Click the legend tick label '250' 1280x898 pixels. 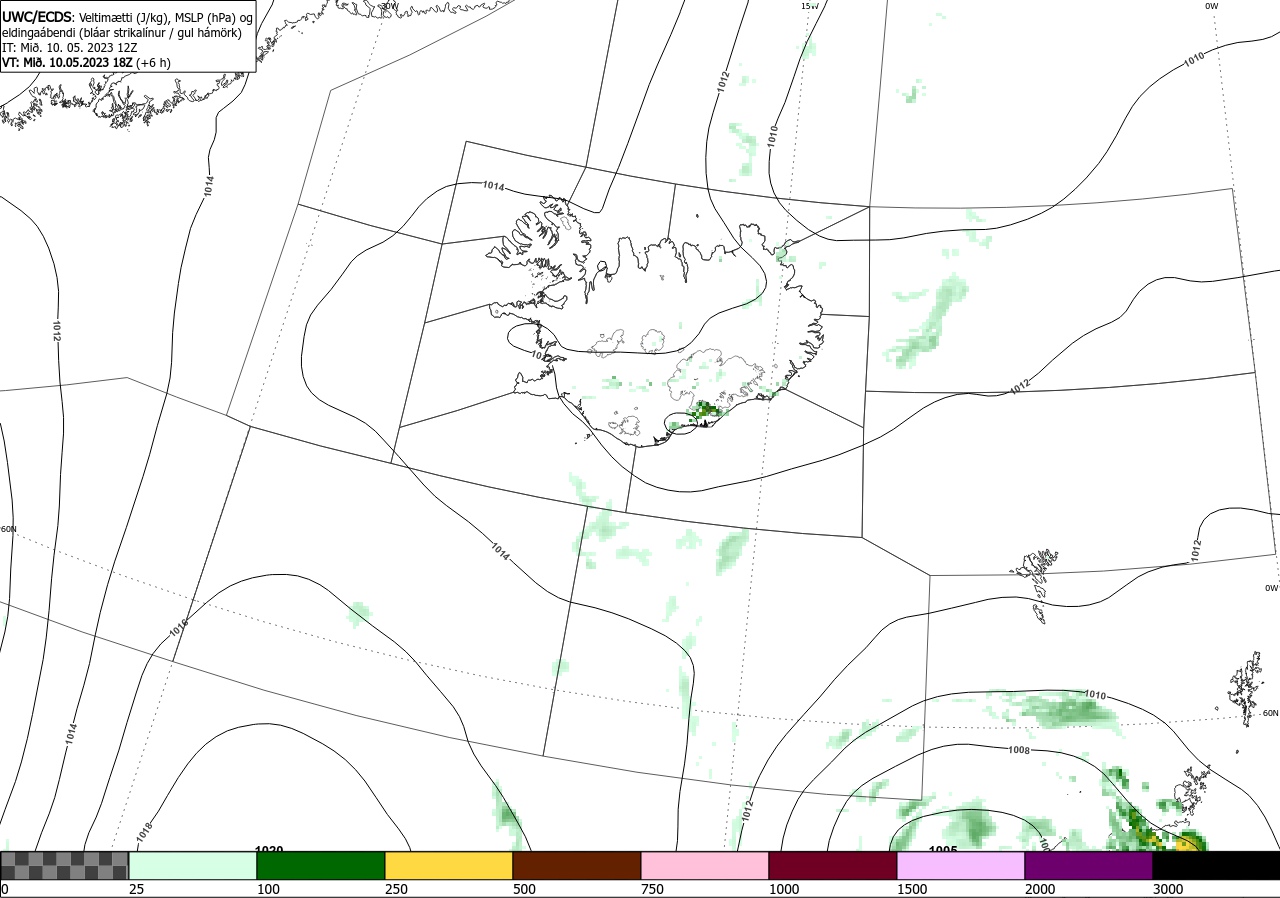[395, 889]
